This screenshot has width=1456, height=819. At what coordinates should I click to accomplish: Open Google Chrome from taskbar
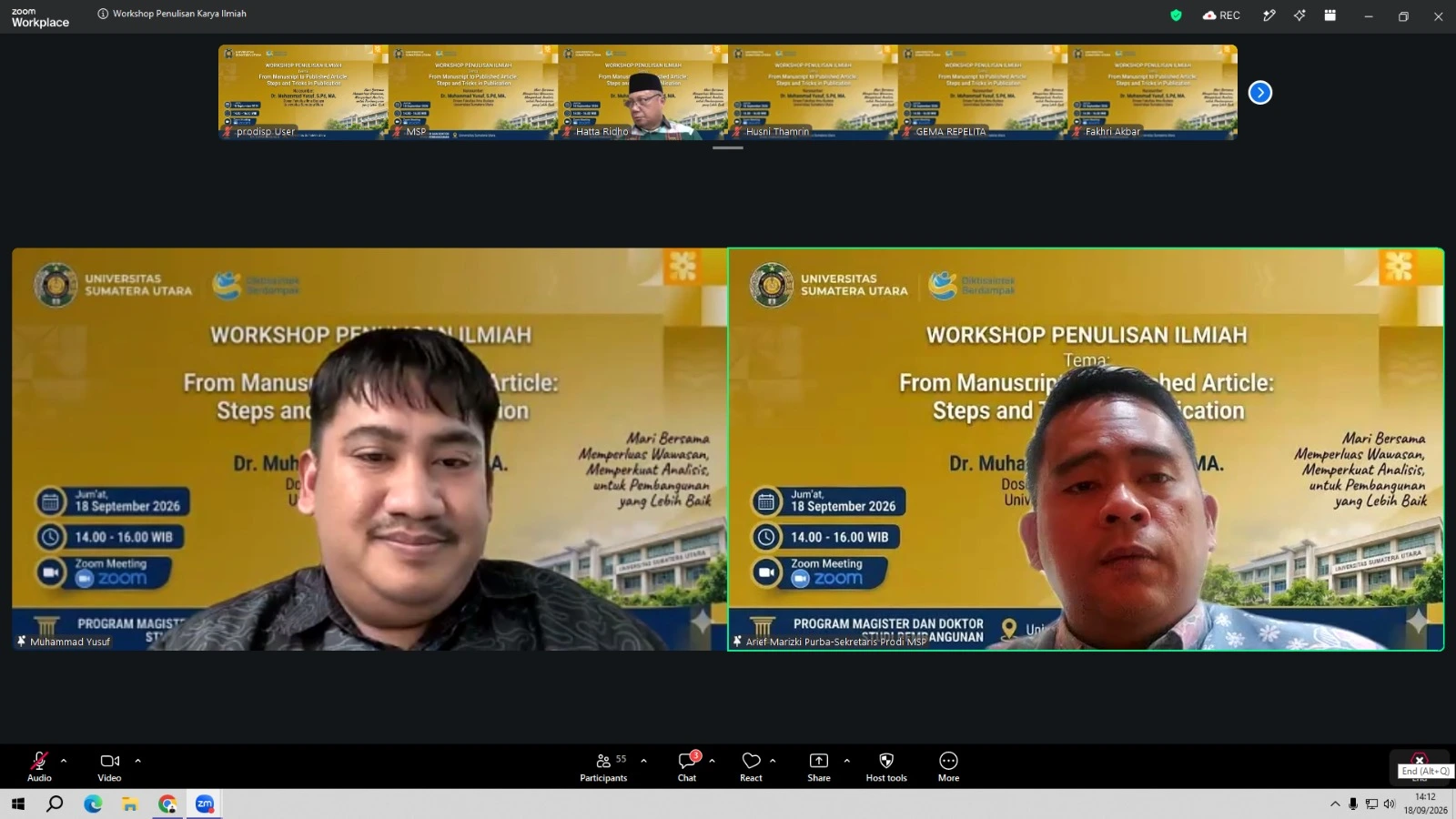pyautogui.click(x=167, y=804)
